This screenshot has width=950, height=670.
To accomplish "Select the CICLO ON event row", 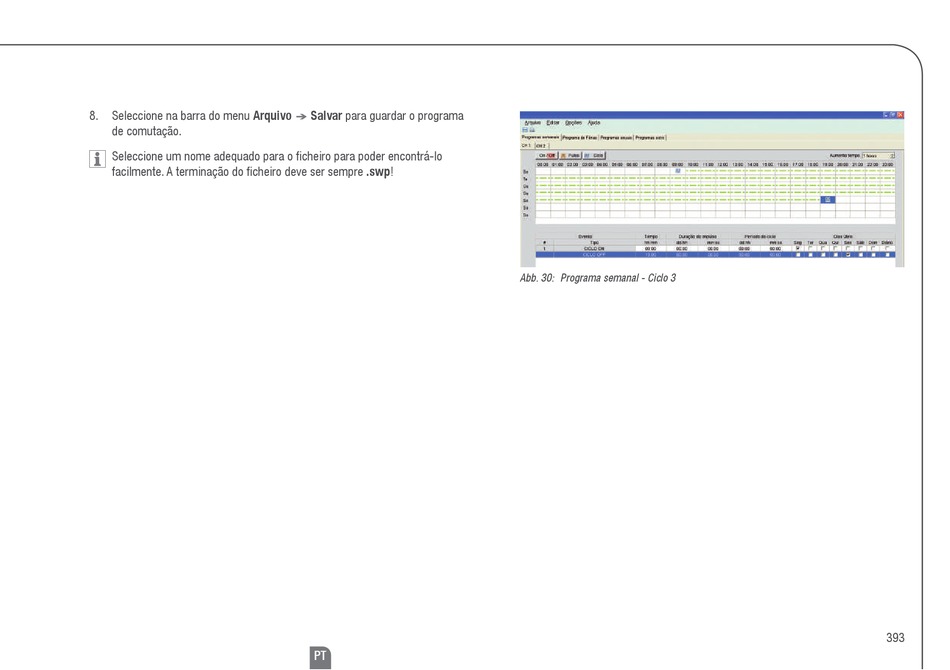I will (x=715, y=248).
